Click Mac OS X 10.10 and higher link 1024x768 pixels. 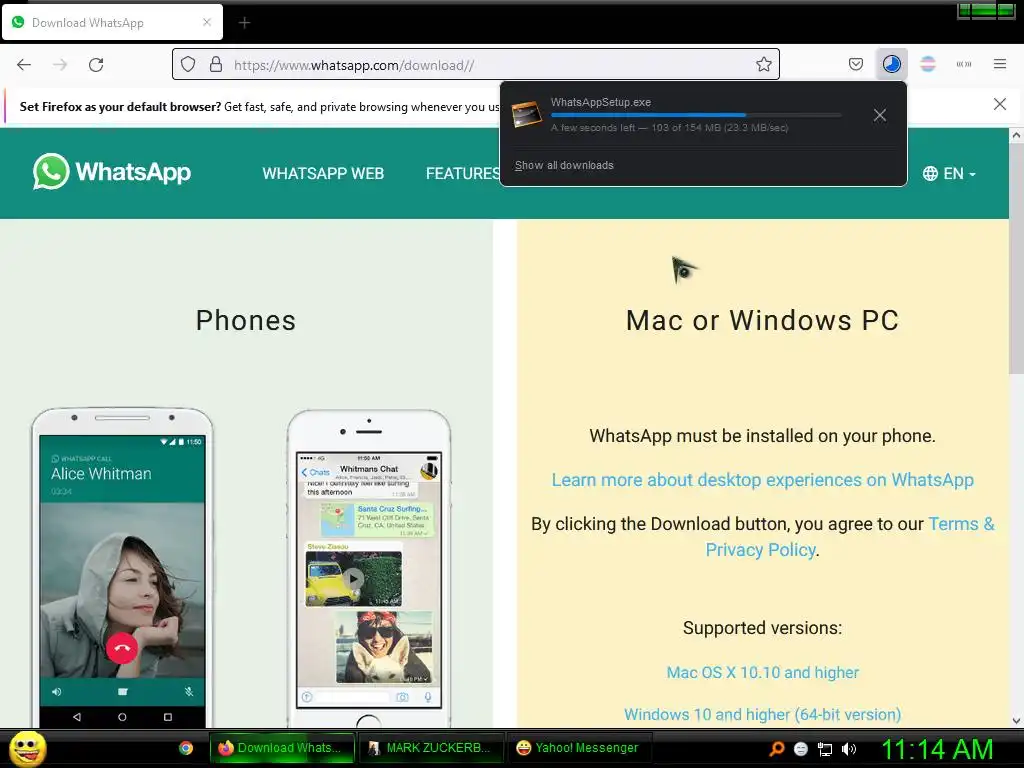pos(762,672)
